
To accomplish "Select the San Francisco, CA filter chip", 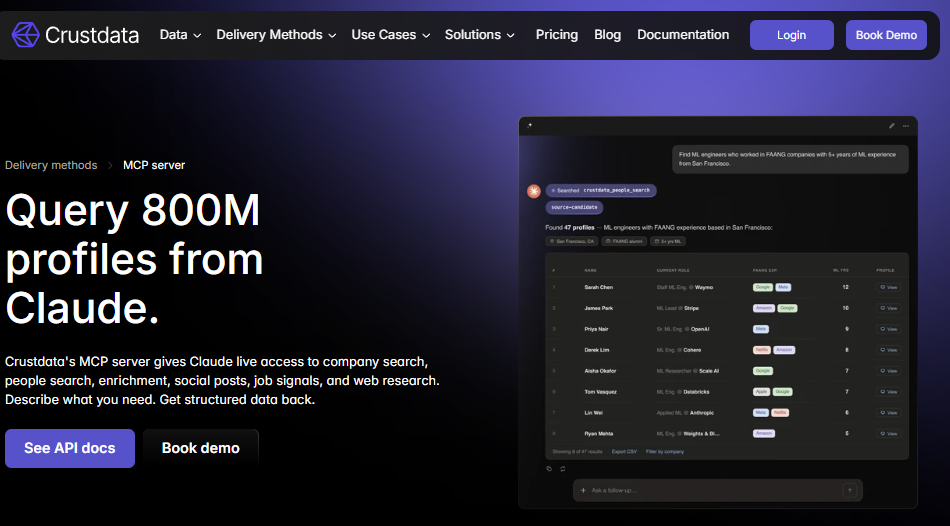I will 571,241.
